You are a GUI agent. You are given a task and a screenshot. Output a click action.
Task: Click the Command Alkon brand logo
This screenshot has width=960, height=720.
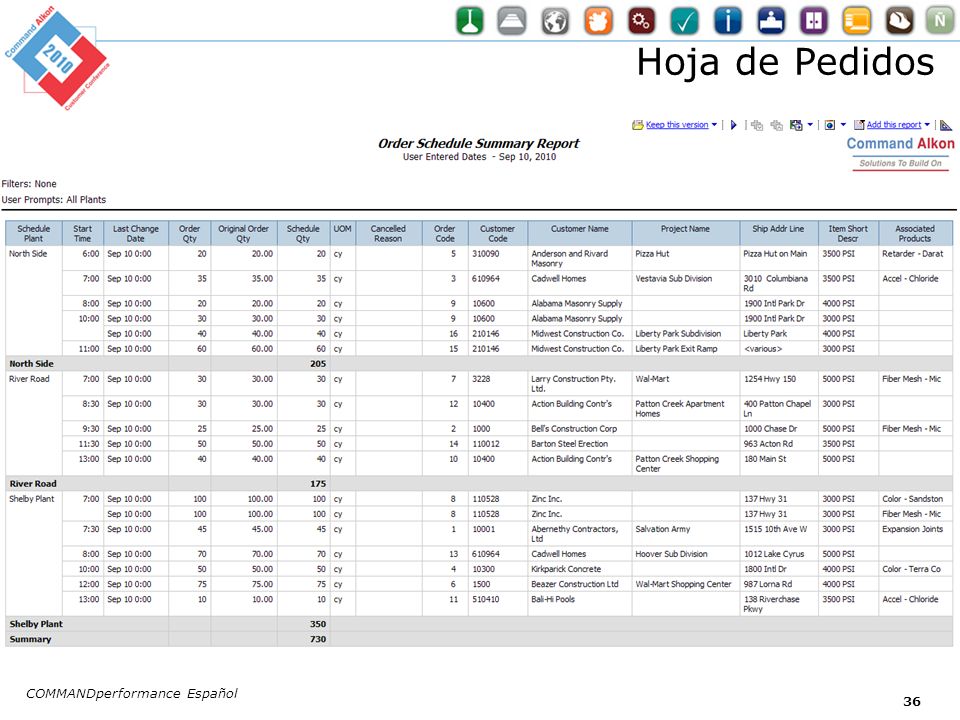coord(900,152)
